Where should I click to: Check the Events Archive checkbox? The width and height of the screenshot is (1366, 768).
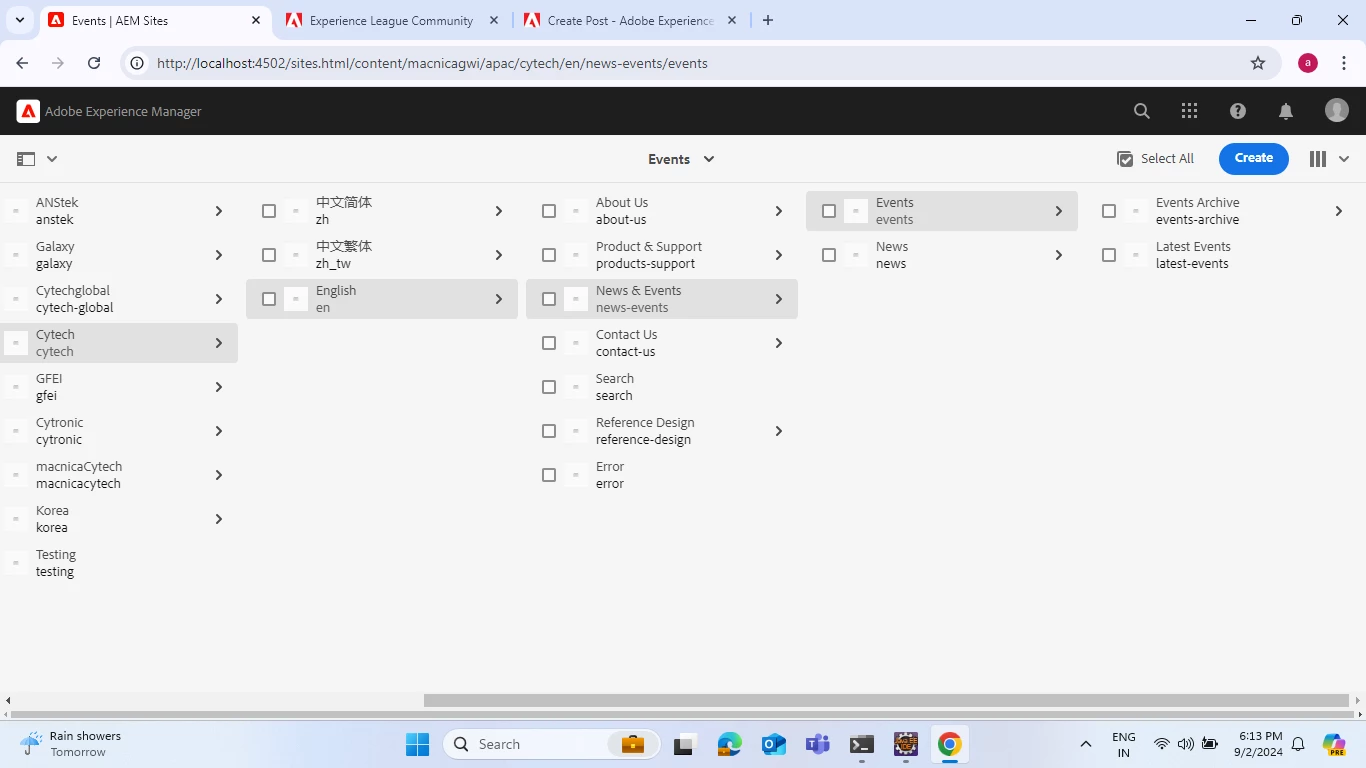click(x=1109, y=211)
